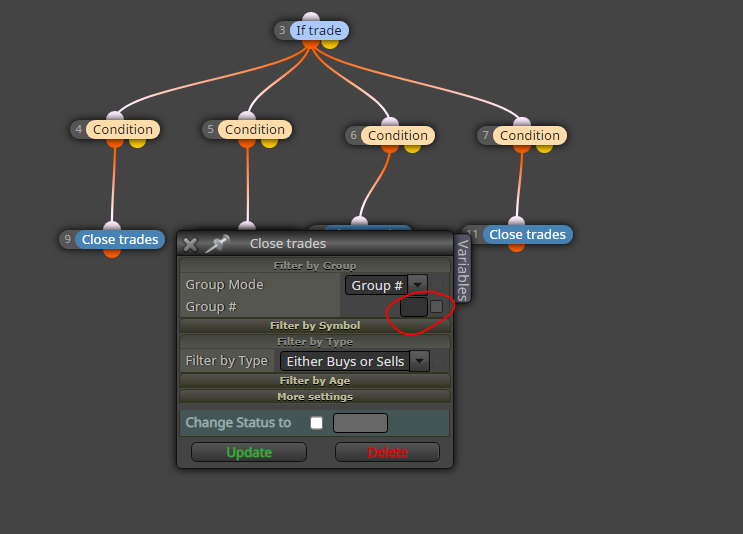Click input connector atop Condition 4
Image resolution: width=743 pixels, height=534 pixels.
pyautogui.click(x=115, y=116)
